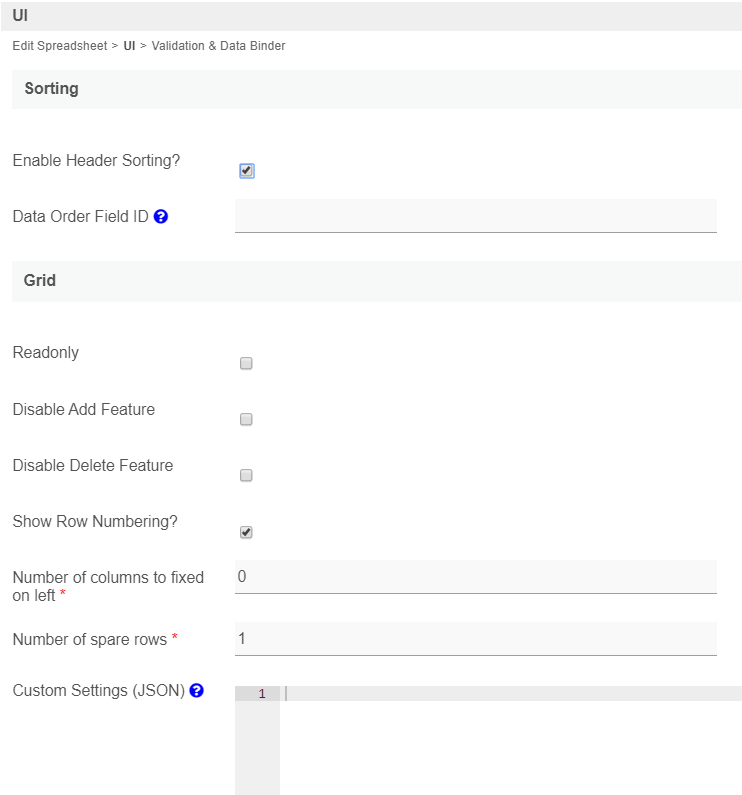Click the 'Enable Header Sorting?' label text

coord(96,160)
